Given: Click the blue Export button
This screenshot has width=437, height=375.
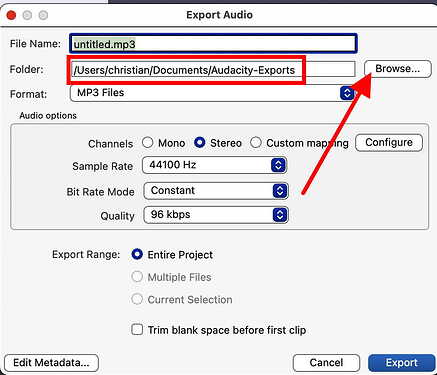Looking at the screenshot, I should point(402,363).
